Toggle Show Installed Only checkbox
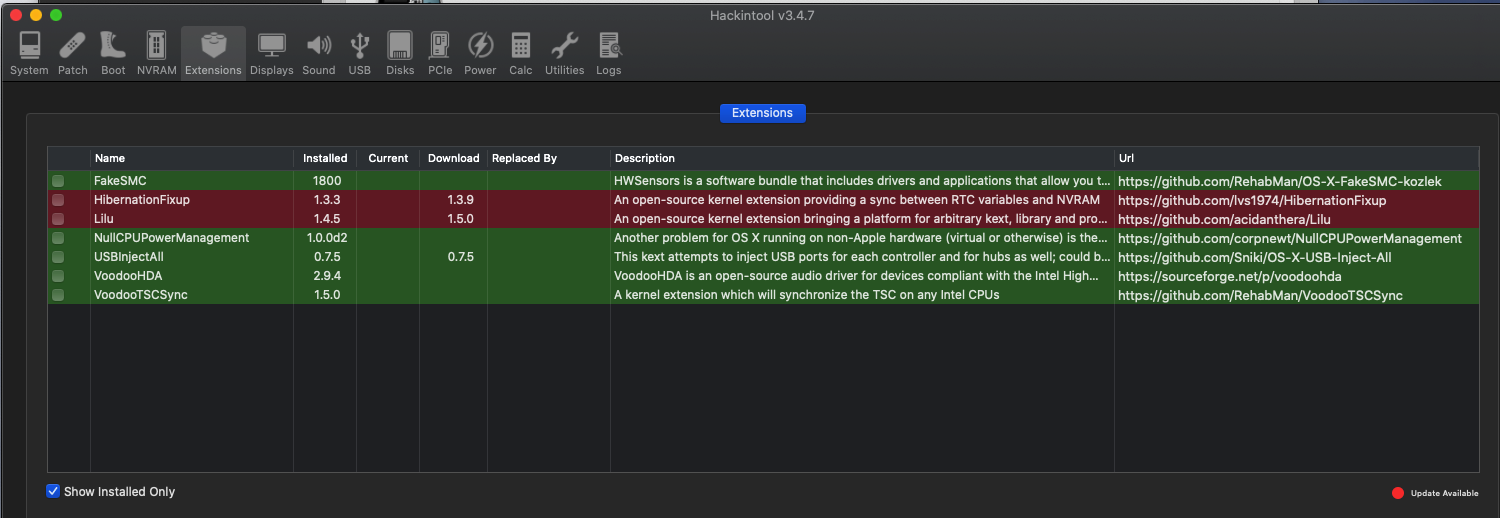 click(54, 491)
